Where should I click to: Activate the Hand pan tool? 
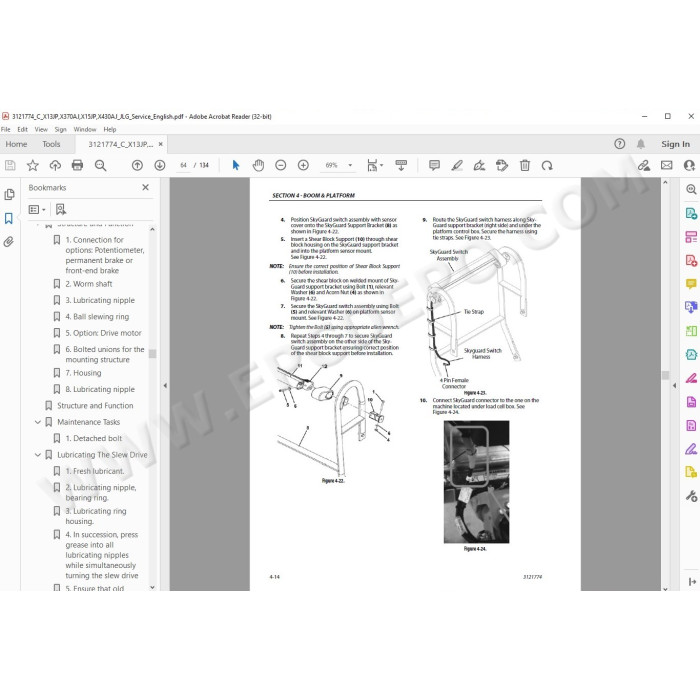pyautogui.click(x=258, y=166)
